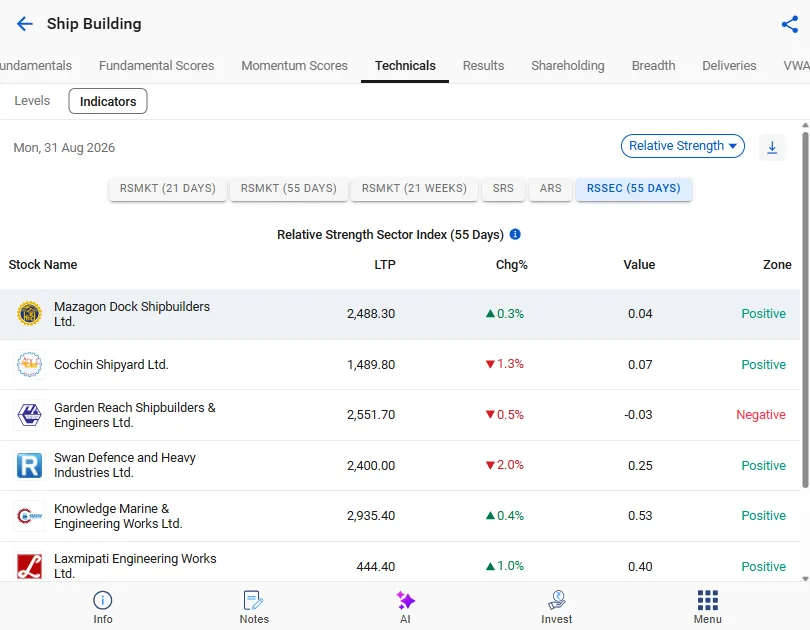The image size is (810, 630).
Task: Sort by Stock Name column header
Action: point(43,264)
